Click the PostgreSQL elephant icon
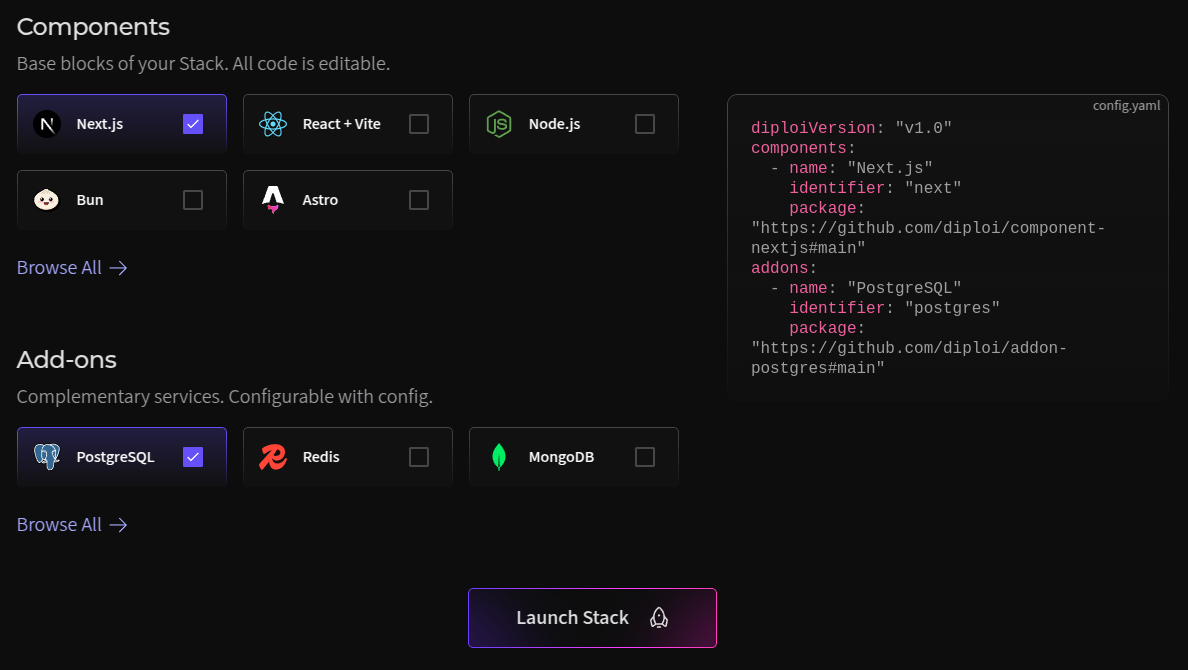 pos(47,457)
